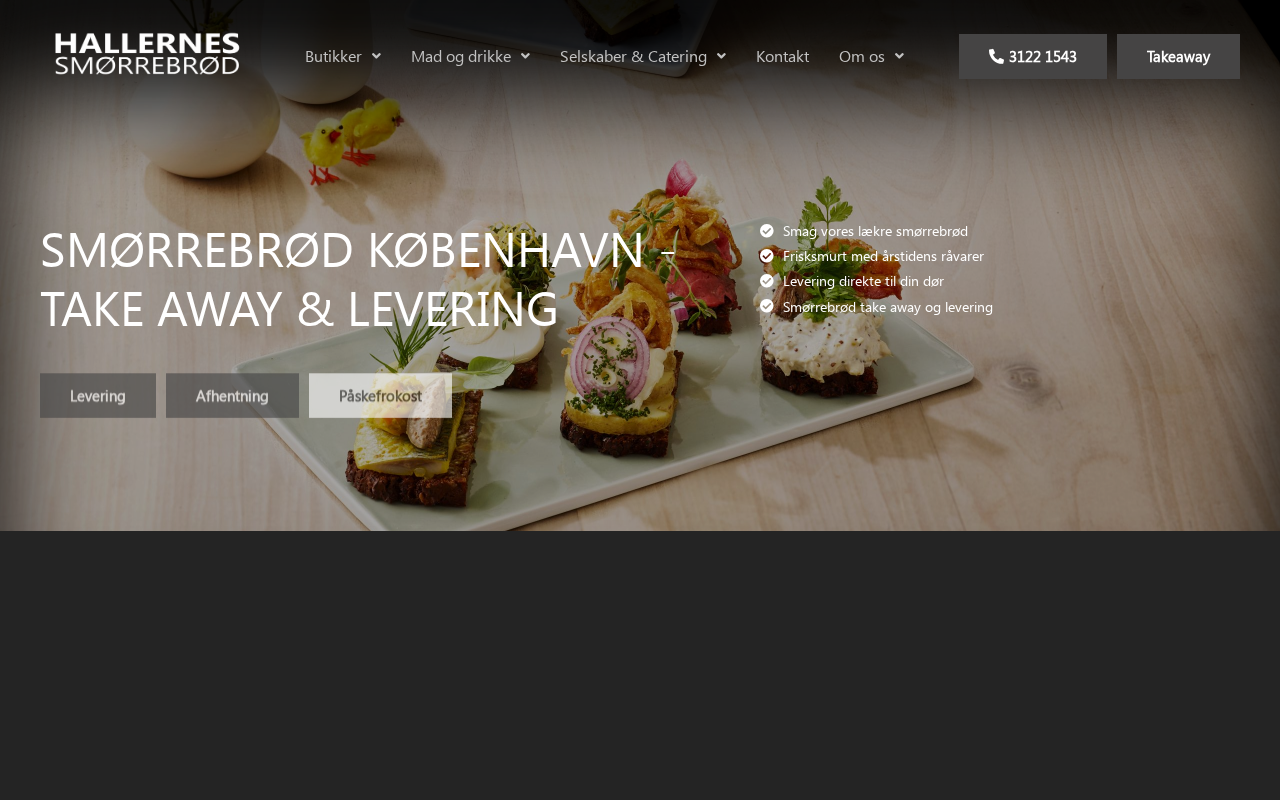Viewport: 1280px width, 800px height.
Task: Select the Mad og drikke menu
Action: 461,56
